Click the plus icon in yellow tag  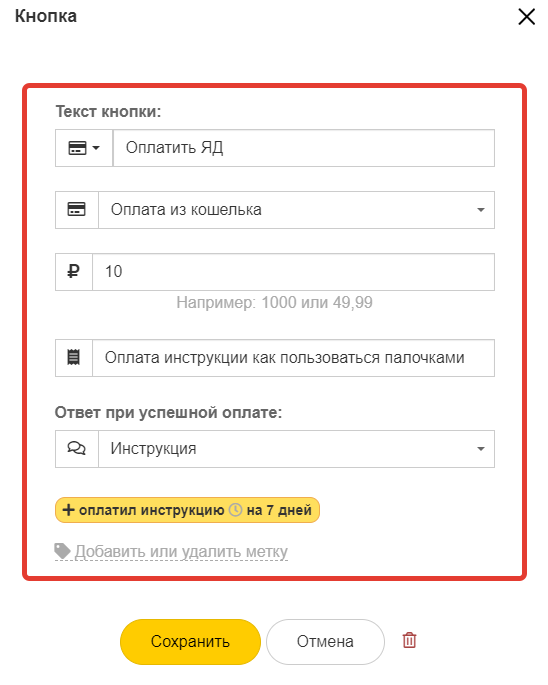tap(69, 510)
